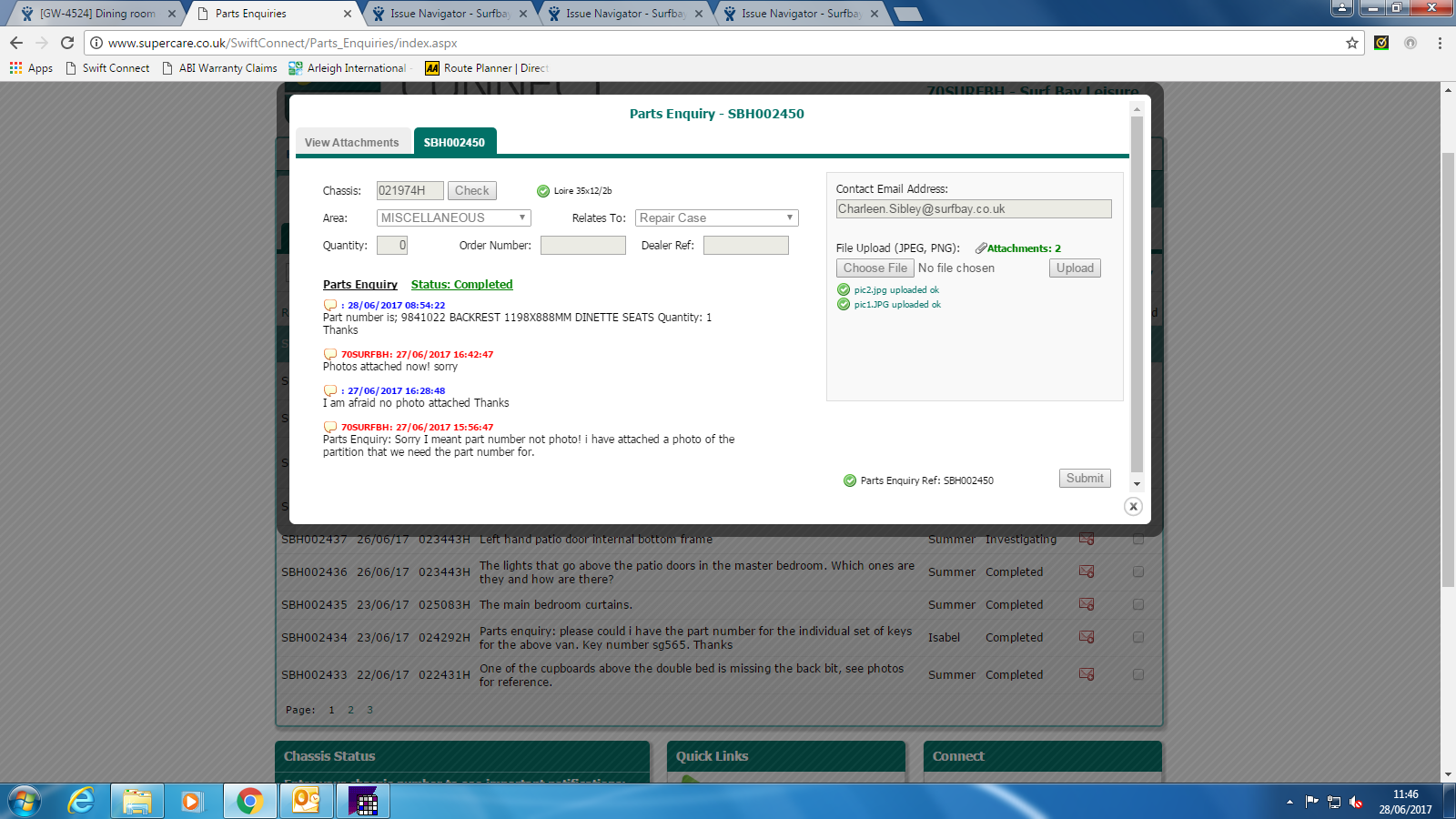The image size is (1456, 819).
Task: Click the Contact Email Address field
Action: [x=974, y=209]
